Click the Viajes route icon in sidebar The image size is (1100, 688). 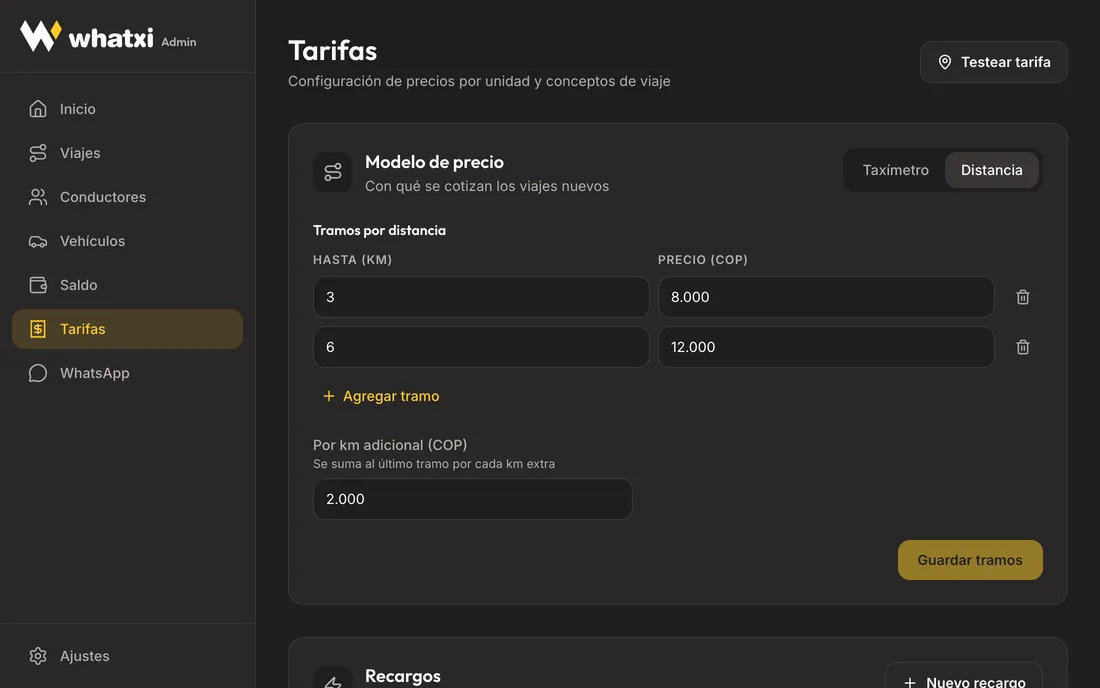pos(38,153)
